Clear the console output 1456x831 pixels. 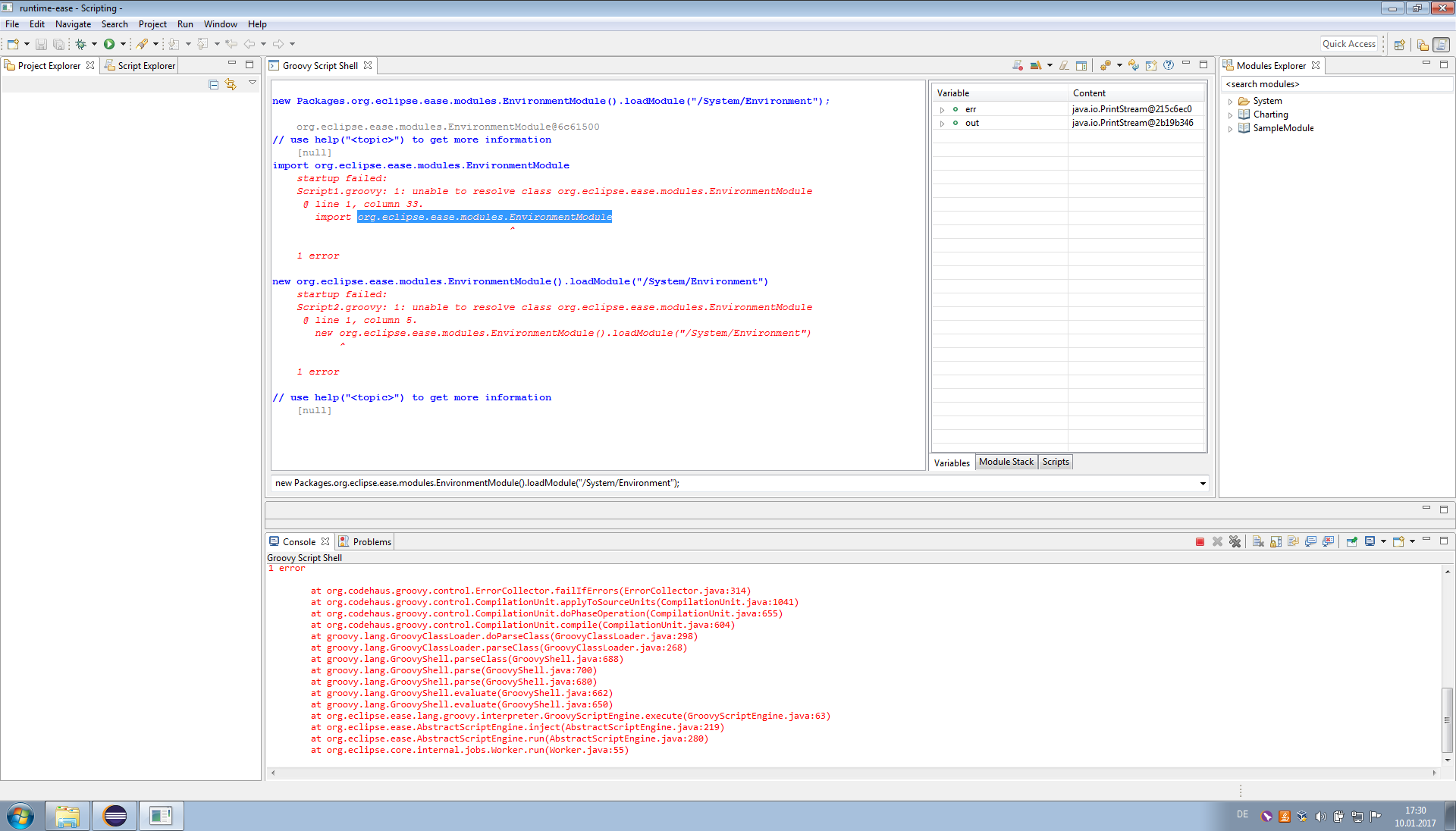click(x=1258, y=542)
